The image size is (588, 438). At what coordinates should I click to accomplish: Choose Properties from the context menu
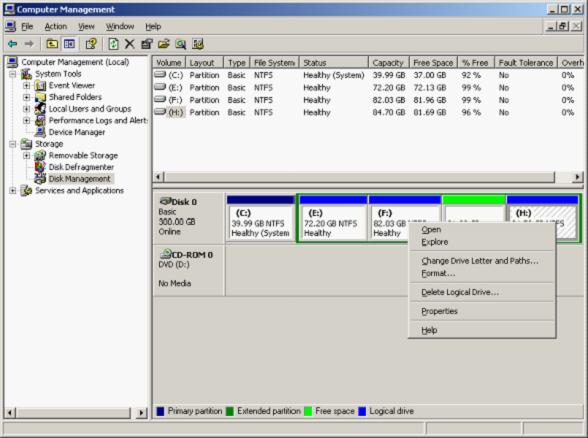pos(482,311)
